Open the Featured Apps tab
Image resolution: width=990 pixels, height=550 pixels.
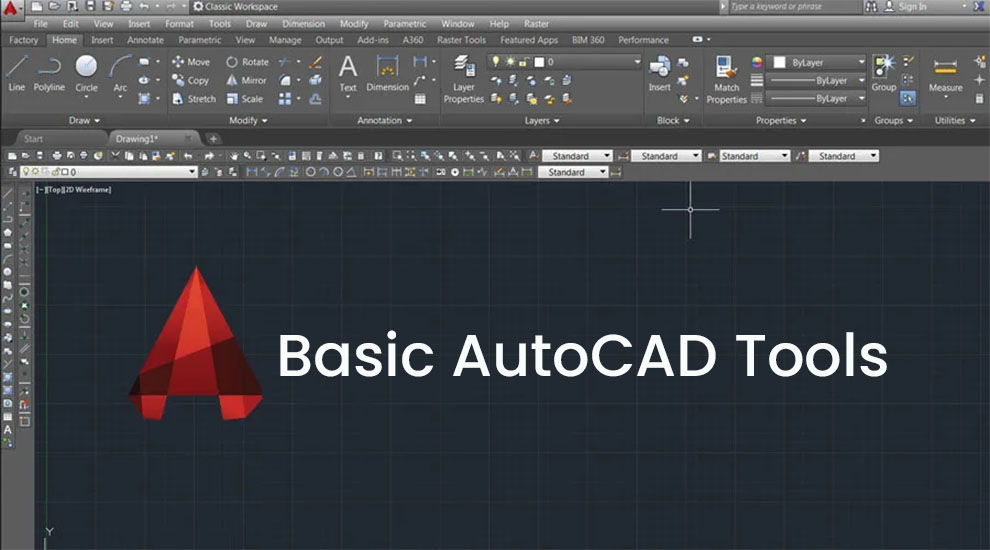pos(529,40)
